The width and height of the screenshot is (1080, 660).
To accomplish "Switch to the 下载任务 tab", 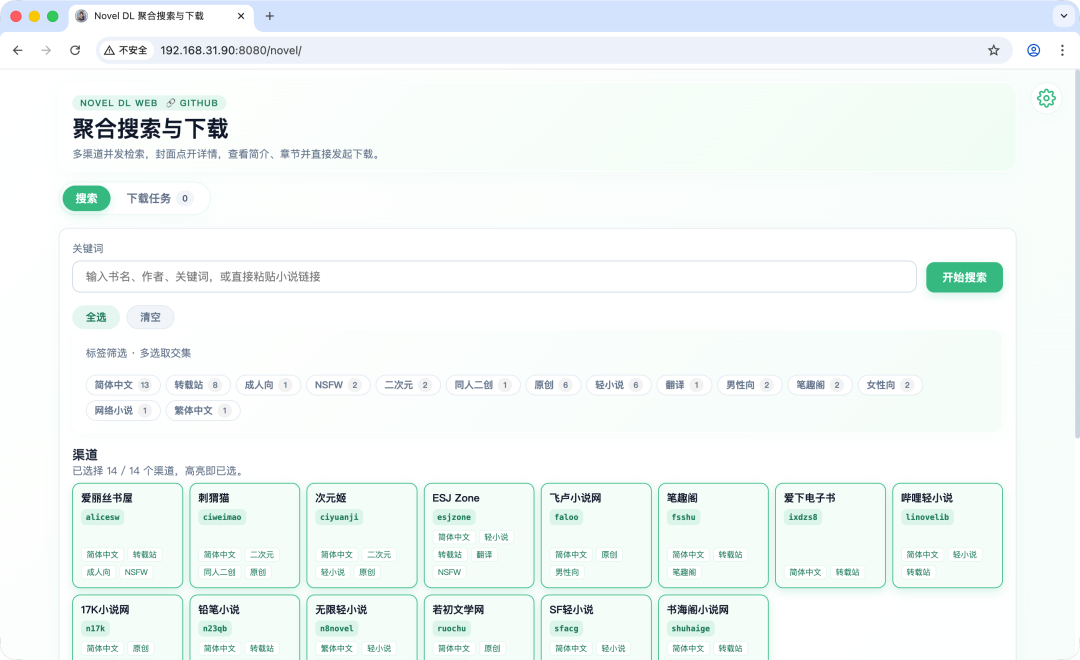I will coord(158,199).
